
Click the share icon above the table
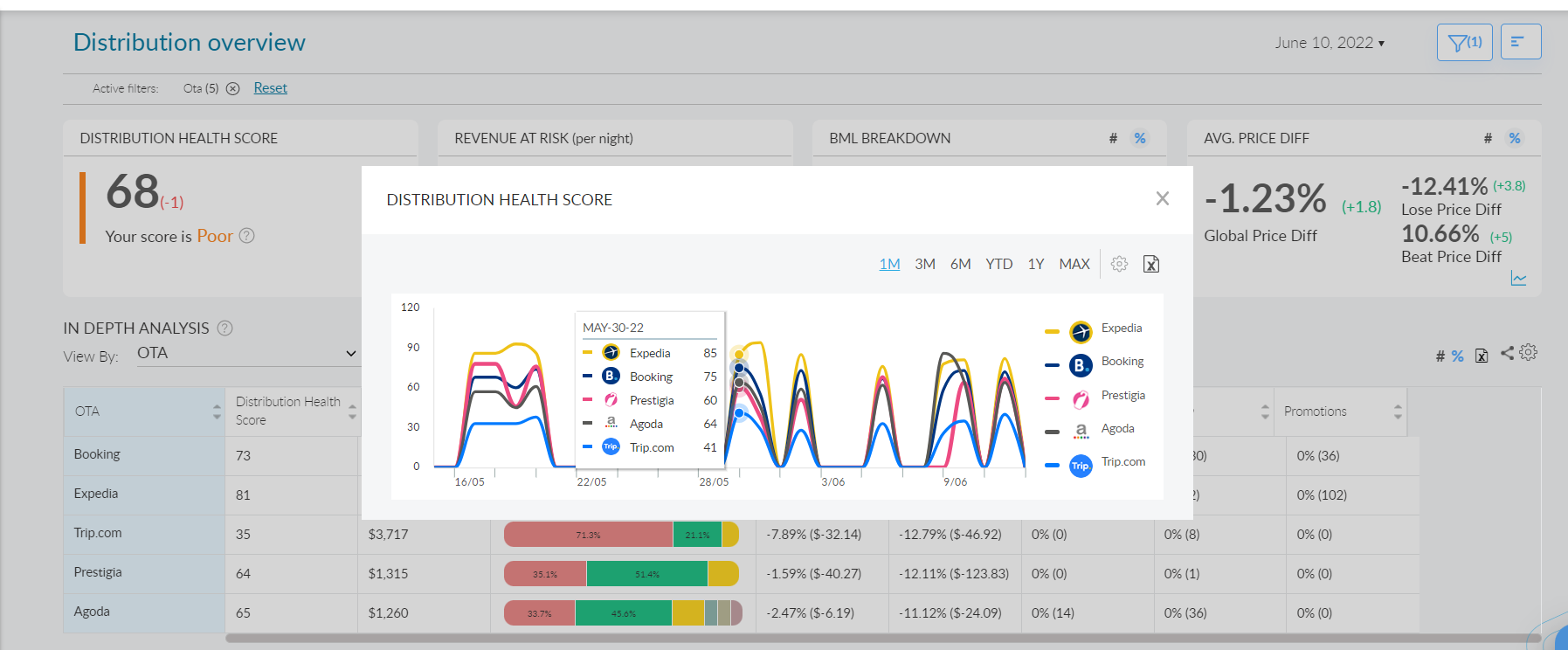tap(1507, 353)
